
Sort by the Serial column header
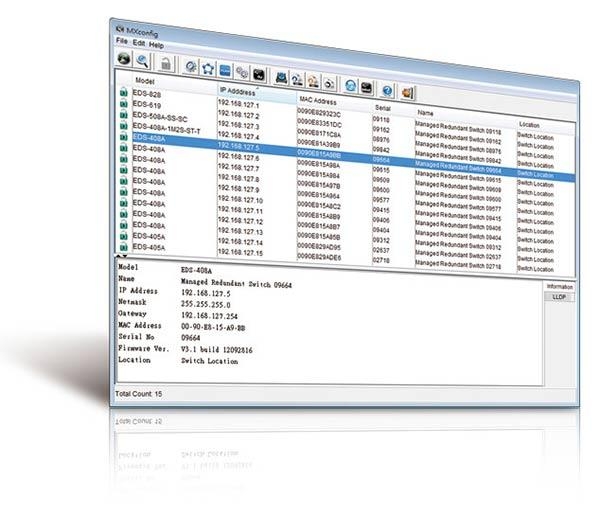pyautogui.click(x=383, y=108)
